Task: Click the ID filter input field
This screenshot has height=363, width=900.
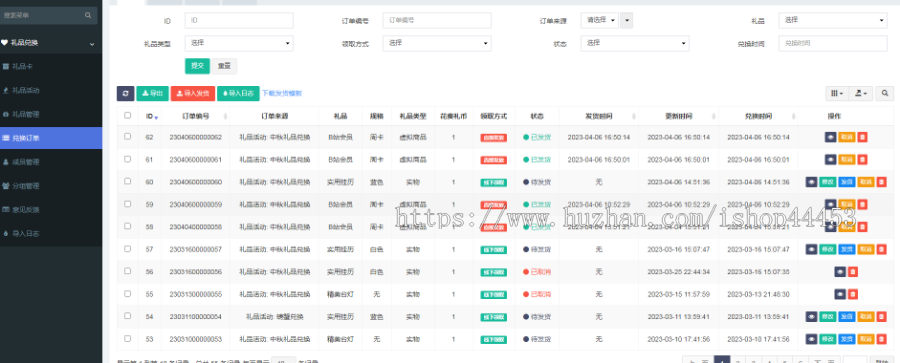Action: pos(239,21)
